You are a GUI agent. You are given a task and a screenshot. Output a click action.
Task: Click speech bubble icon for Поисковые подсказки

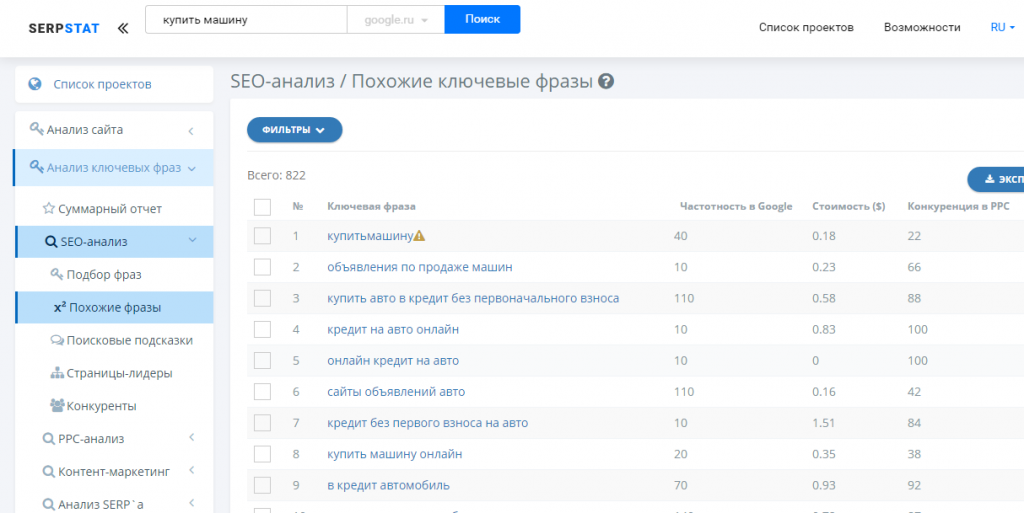tap(57, 341)
